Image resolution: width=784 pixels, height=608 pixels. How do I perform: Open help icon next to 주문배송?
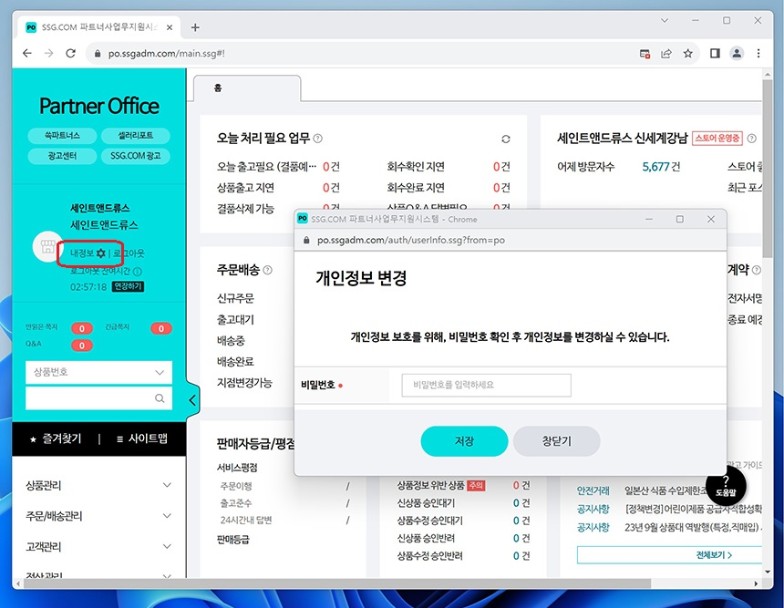(268, 270)
